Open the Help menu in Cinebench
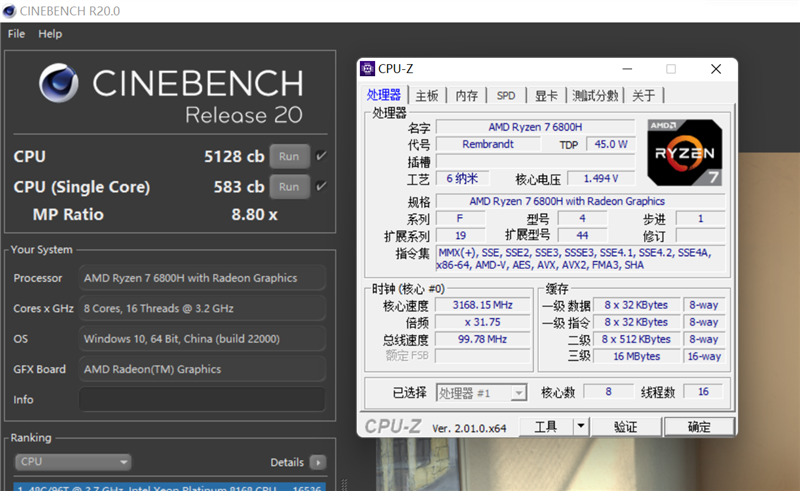 50,34
